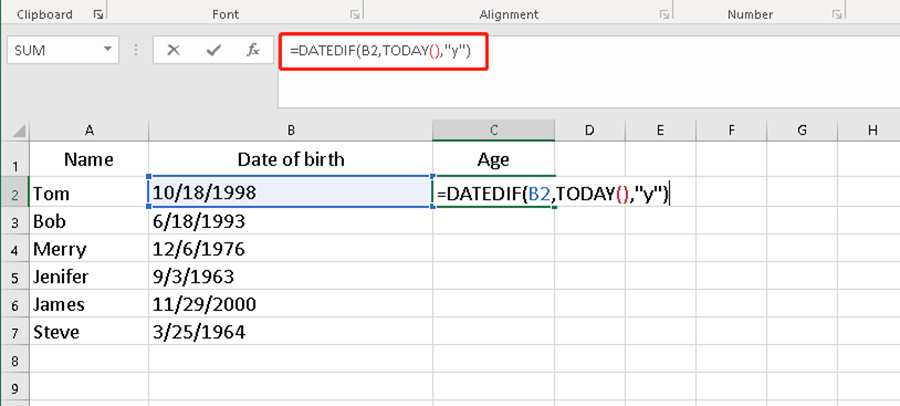This screenshot has height=406, width=900.
Task: Select column F header
Action: tap(731, 130)
